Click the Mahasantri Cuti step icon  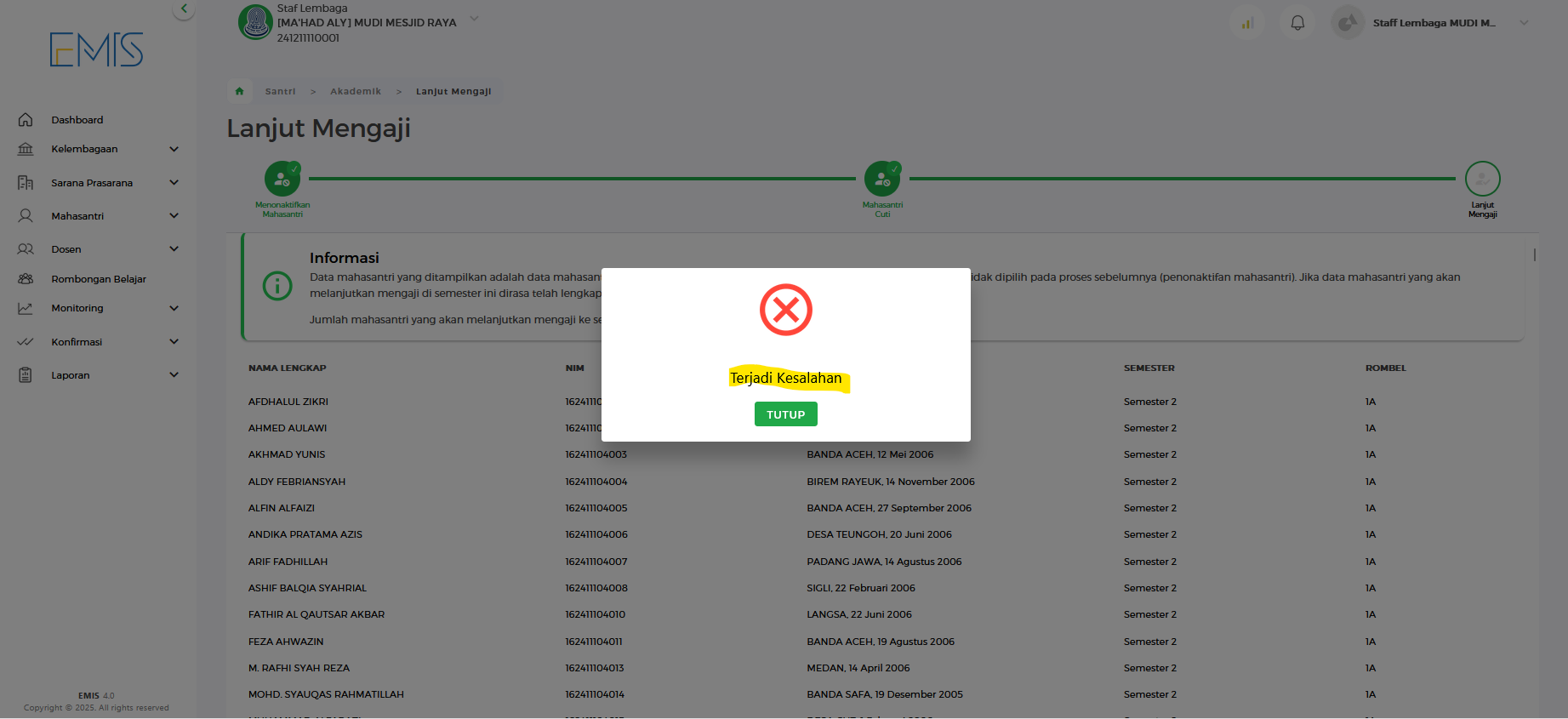tap(882, 179)
